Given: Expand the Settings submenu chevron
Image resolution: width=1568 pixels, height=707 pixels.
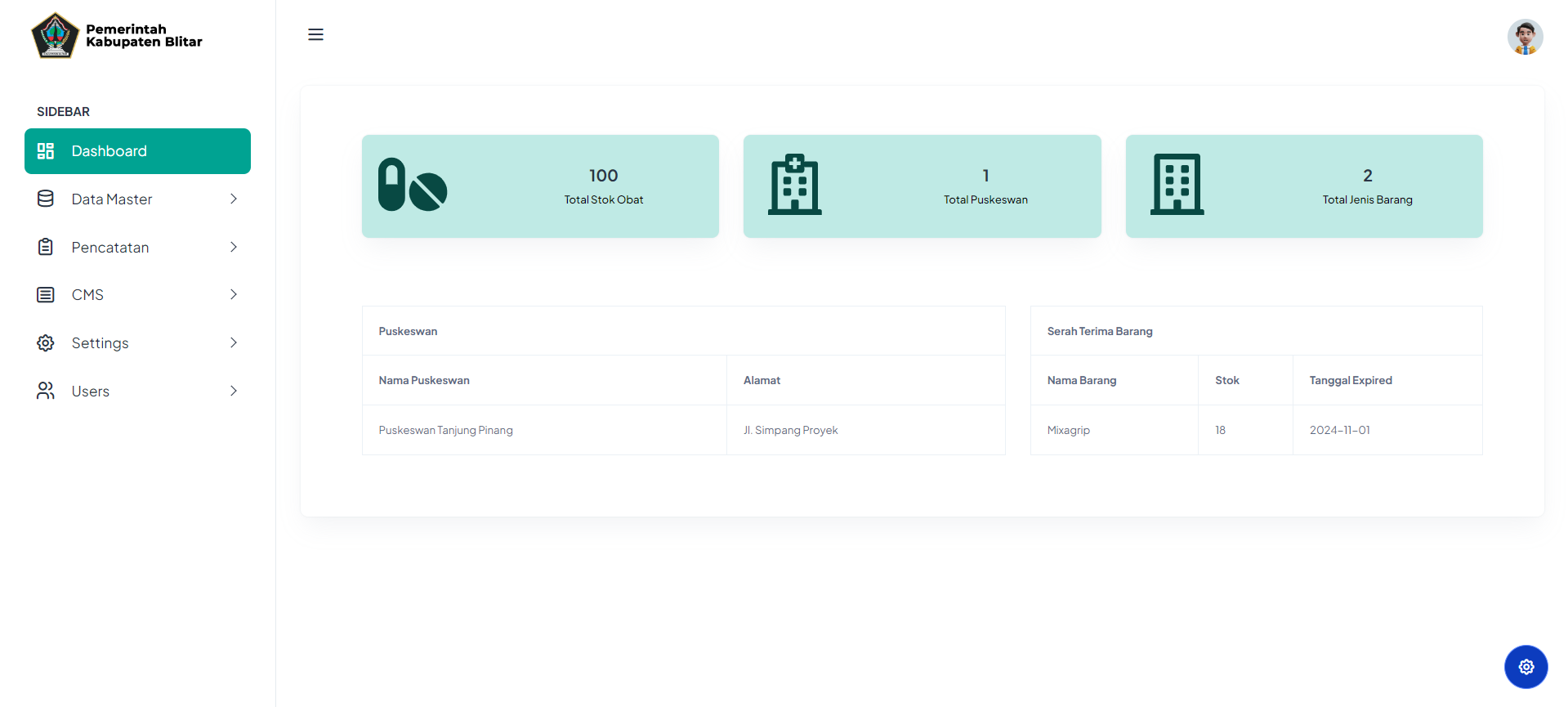Looking at the screenshot, I should [x=234, y=342].
